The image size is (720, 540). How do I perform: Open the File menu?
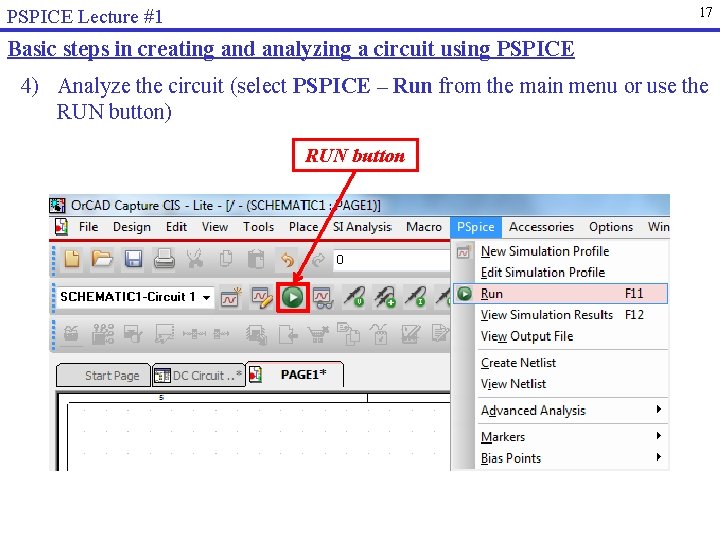tap(88, 227)
